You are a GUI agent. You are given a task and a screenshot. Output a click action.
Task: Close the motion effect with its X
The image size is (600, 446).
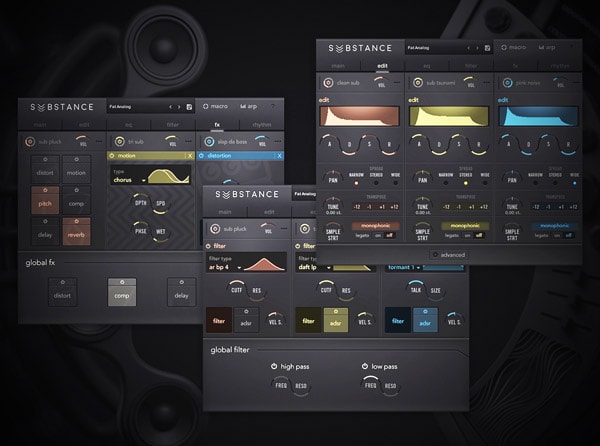[190, 156]
